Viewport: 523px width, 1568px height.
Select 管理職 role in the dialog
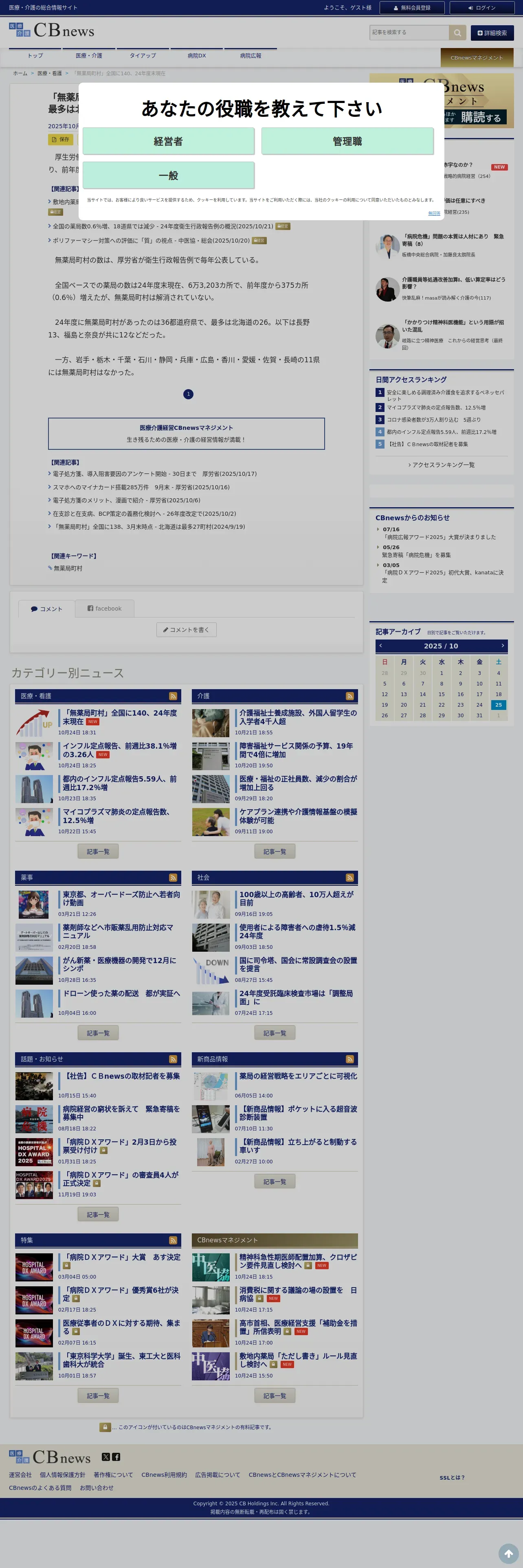(347, 141)
